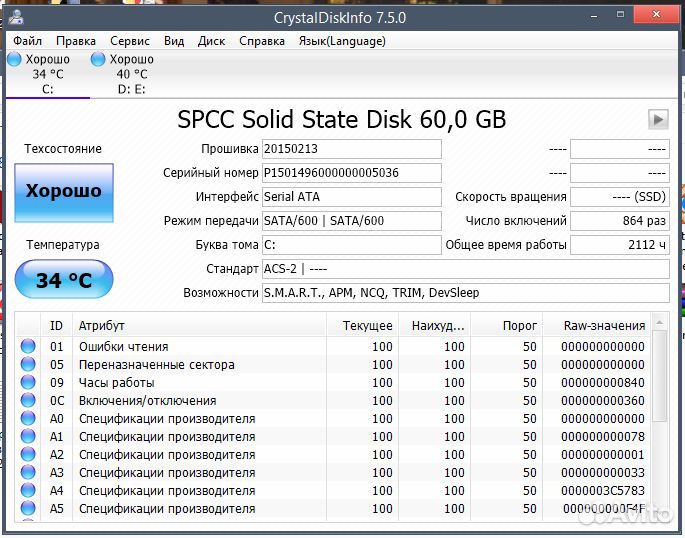Click status orb of row A1
Screen dimensions: 685x538
click(x=28, y=436)
